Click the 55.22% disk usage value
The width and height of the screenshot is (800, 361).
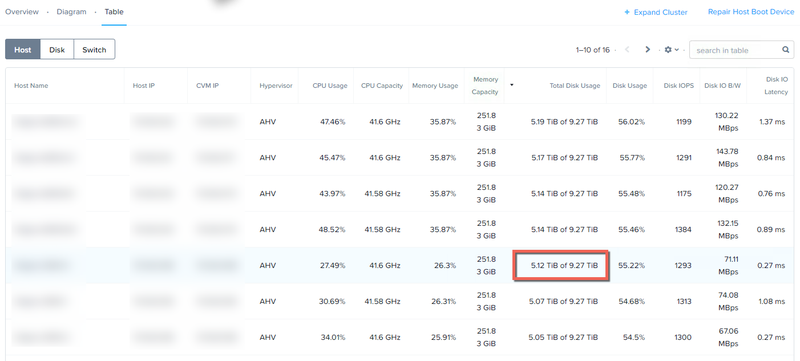pyautogui.click(x=632, y=265)
